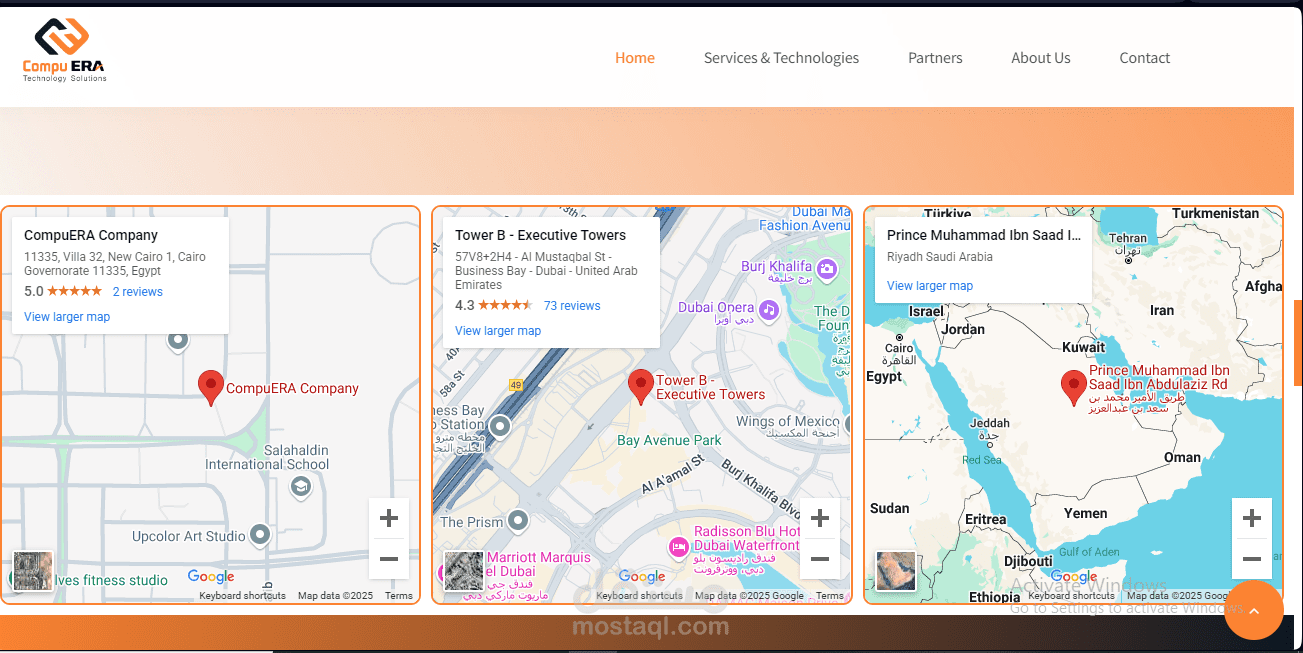This screenshot has height=653, width=1303.
Task: Switch Dubai map to satellite view thumbnail
Action: pyautogui.click(x=464, y=571)
